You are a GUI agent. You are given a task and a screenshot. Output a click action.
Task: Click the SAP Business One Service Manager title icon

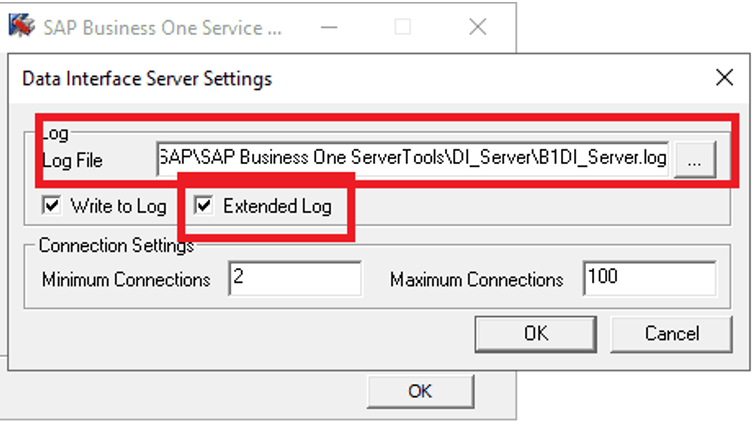[22, 26]
